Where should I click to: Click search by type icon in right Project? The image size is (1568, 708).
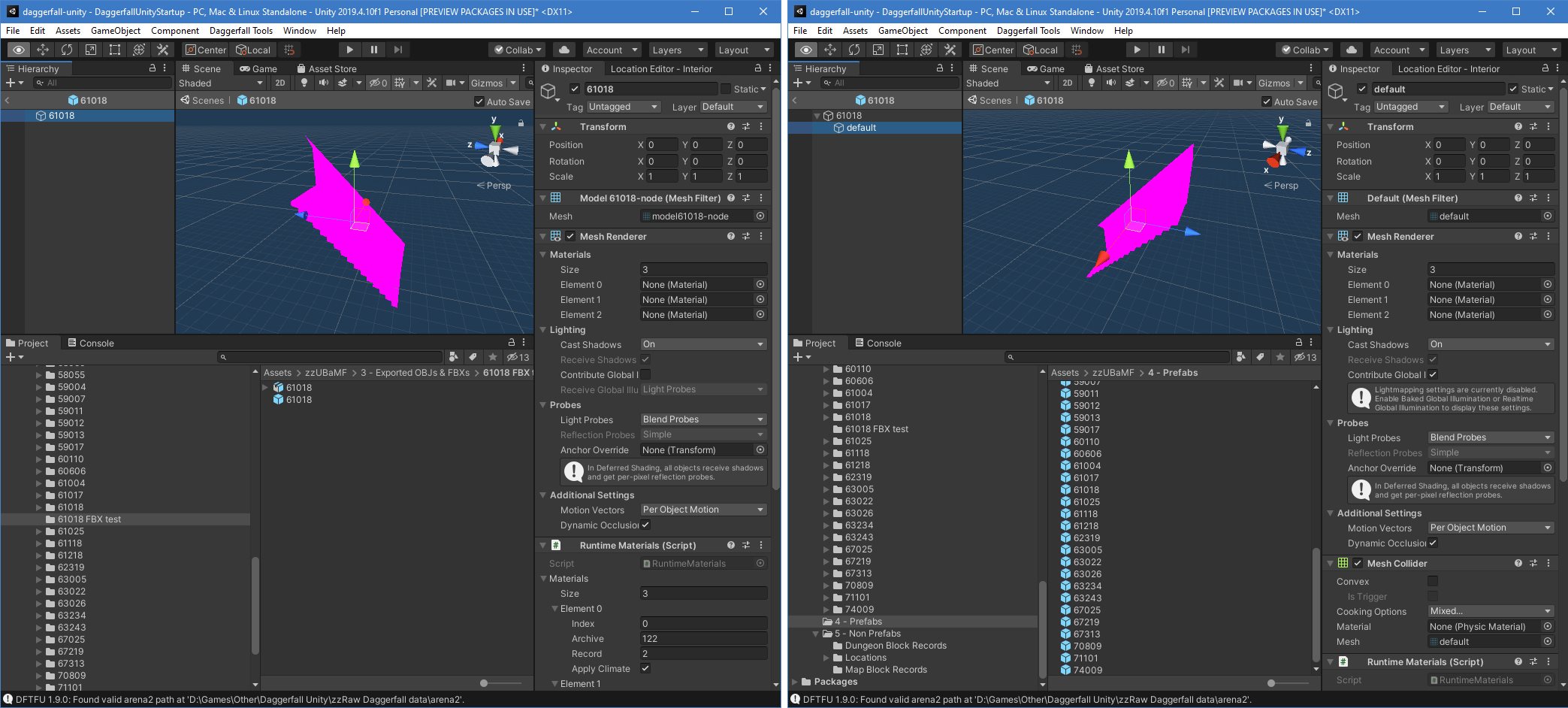[x=1240, y=357]
